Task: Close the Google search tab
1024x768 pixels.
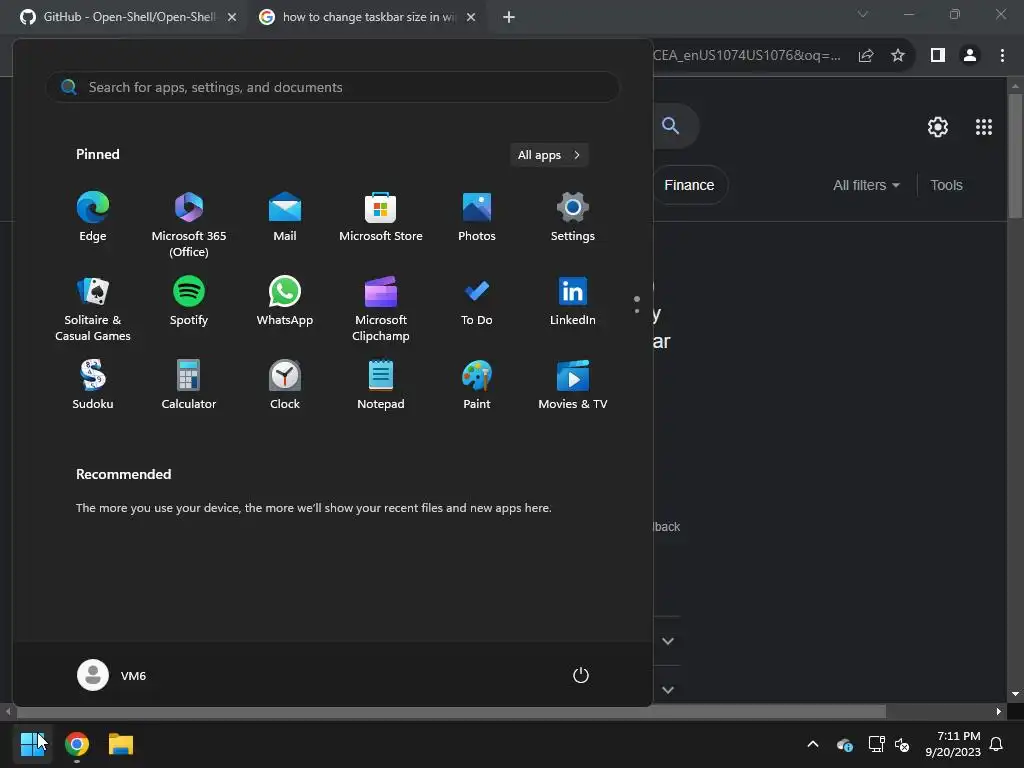Action: tap(471, 17)
